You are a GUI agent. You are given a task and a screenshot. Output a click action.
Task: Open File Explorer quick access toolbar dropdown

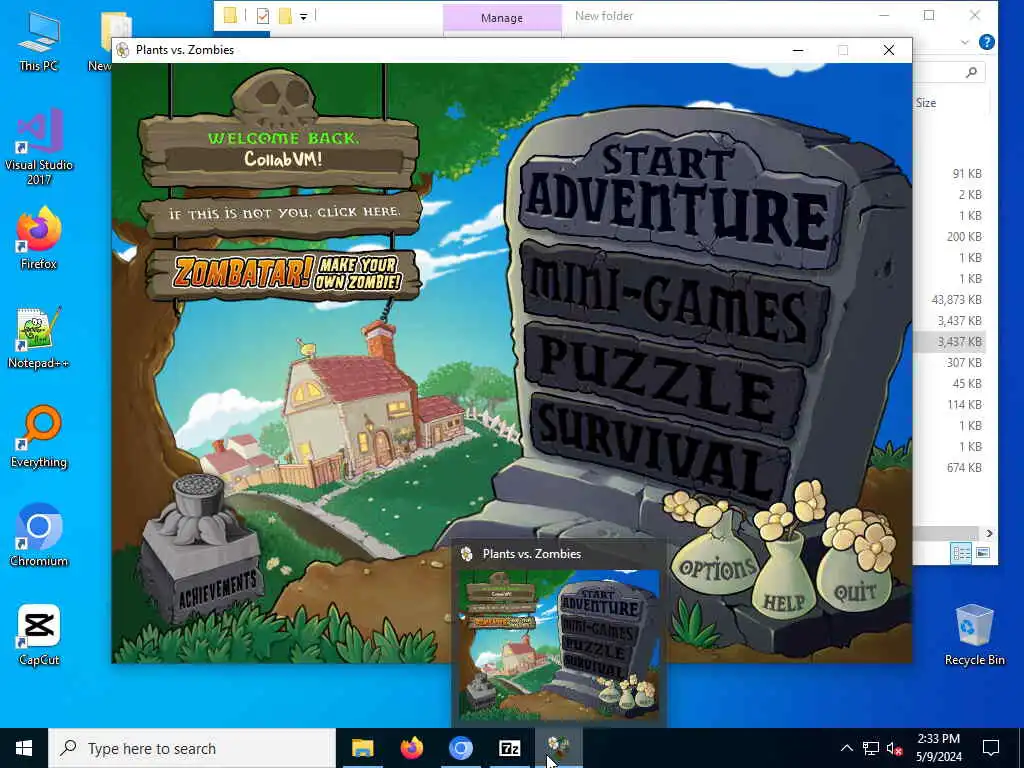(304, 16)
